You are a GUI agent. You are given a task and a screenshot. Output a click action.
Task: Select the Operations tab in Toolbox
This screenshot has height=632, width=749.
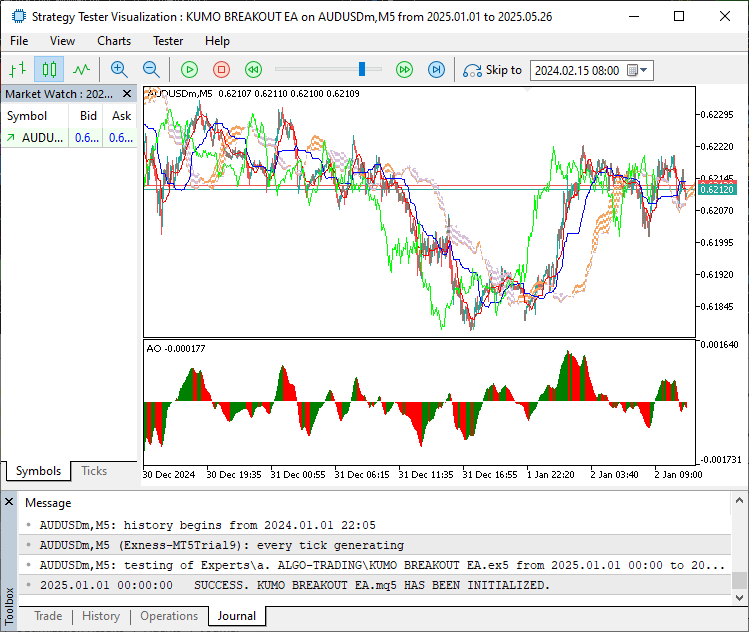pos(169,616)
